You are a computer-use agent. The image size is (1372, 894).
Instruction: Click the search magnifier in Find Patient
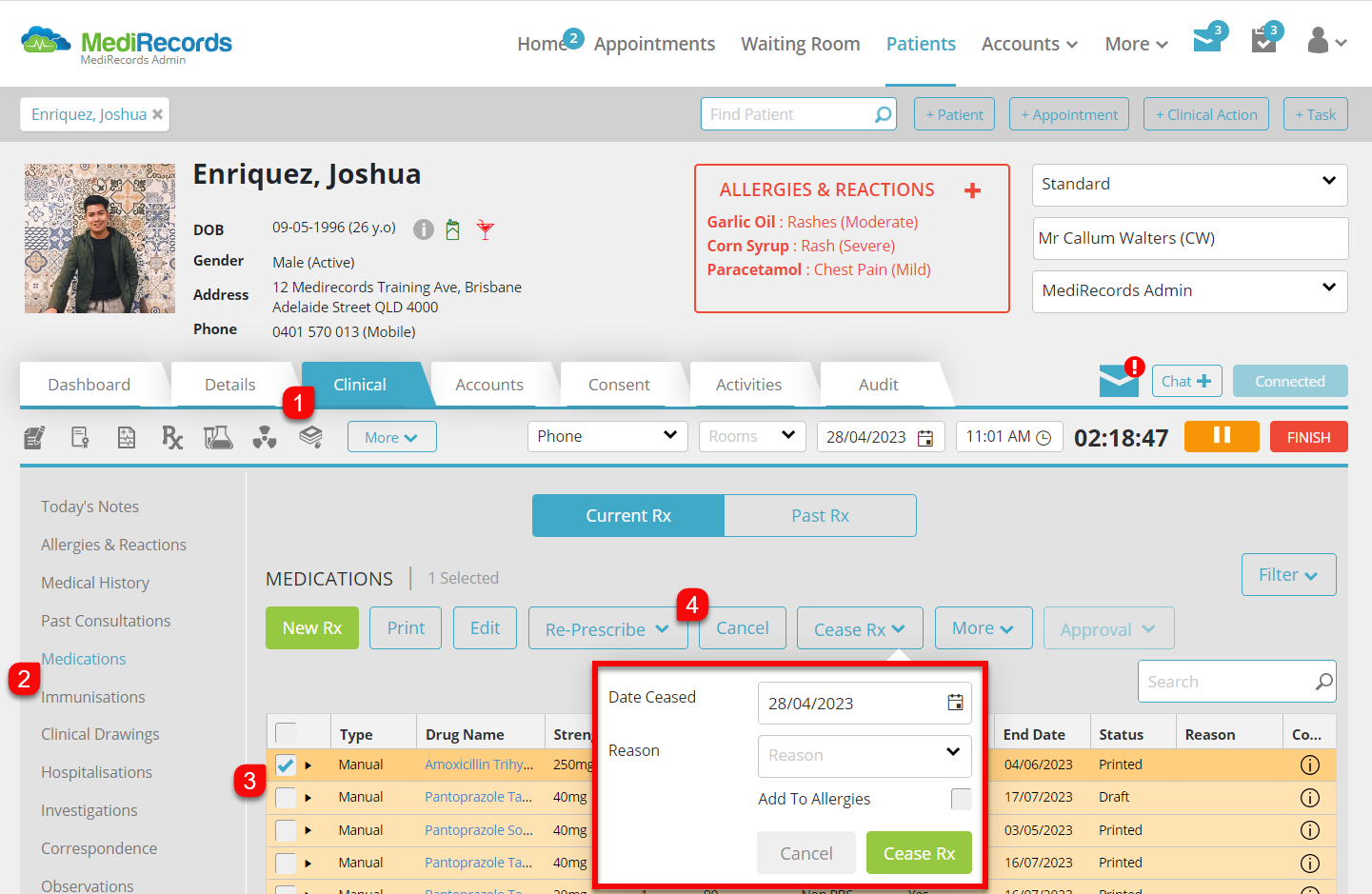(x=884, y=114)
